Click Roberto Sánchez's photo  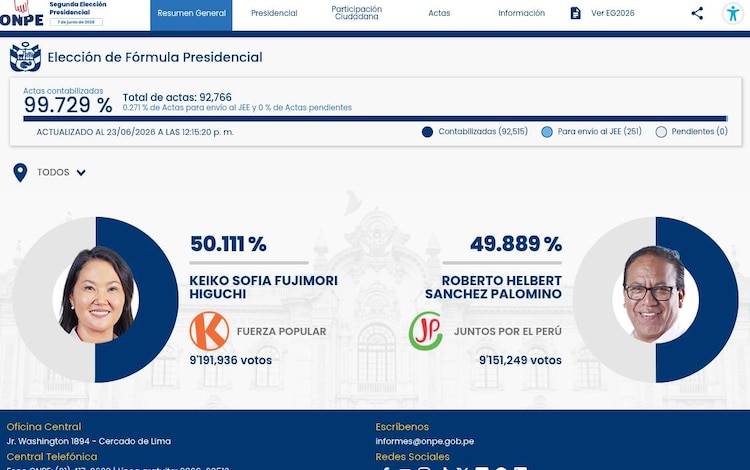click(654, 295)
